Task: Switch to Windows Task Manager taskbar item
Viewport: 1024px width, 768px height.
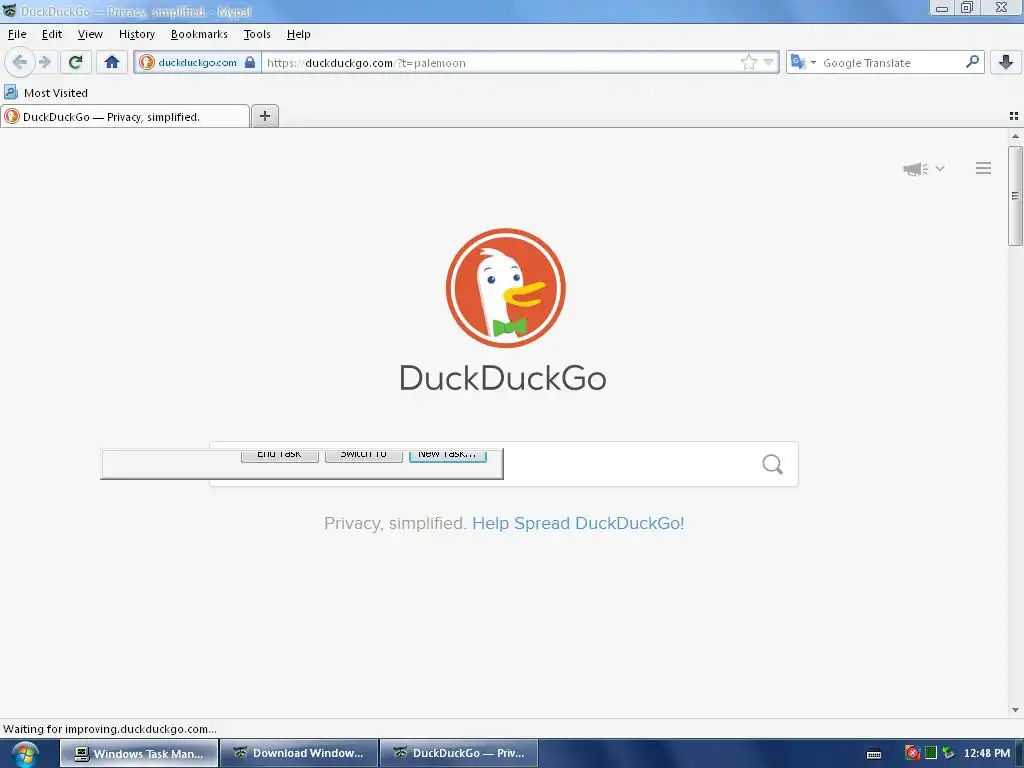Action: (x=139, y=753)
